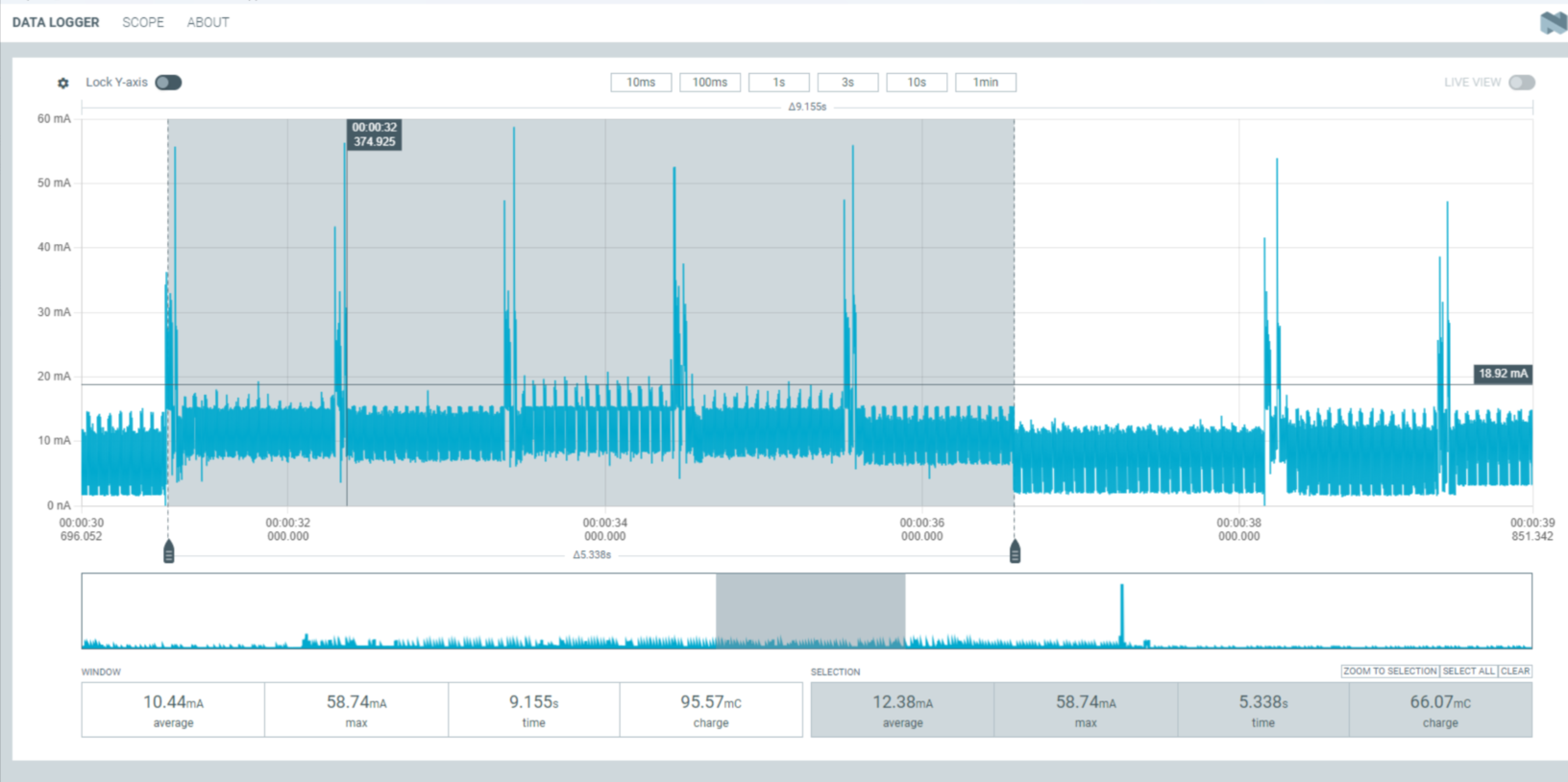Image resolution: width=1568 pixels, height=782 pixels.
Task: Click Zoom to Selection button
Action: click(x=1389, y=672)
